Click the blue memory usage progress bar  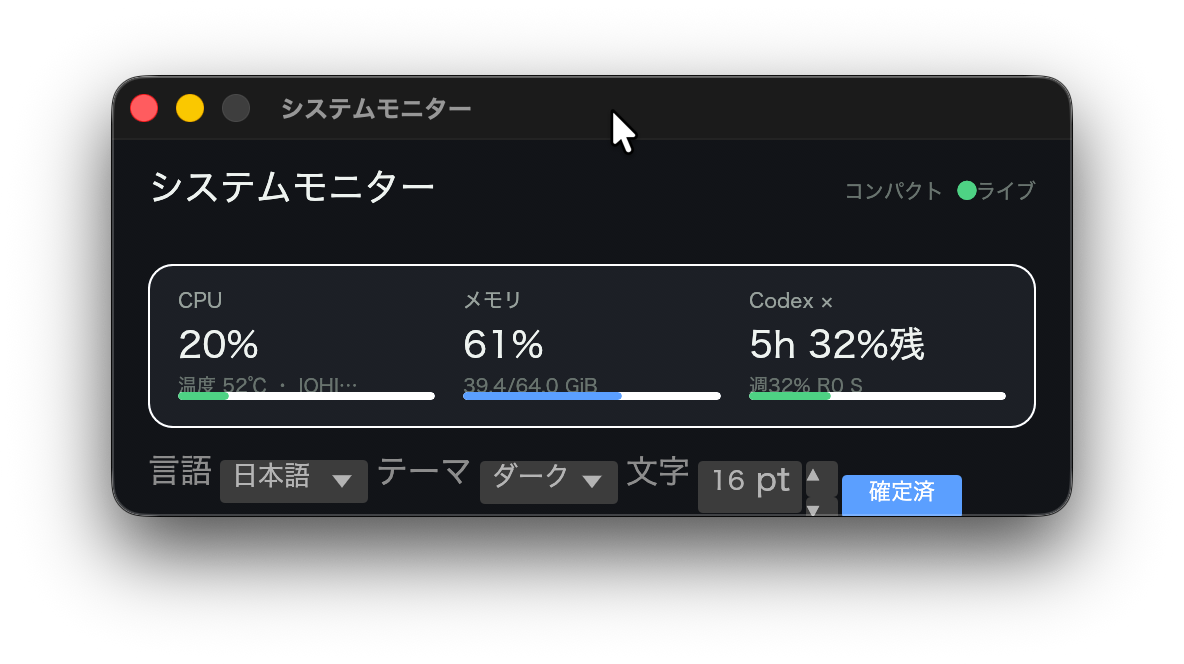592,396
